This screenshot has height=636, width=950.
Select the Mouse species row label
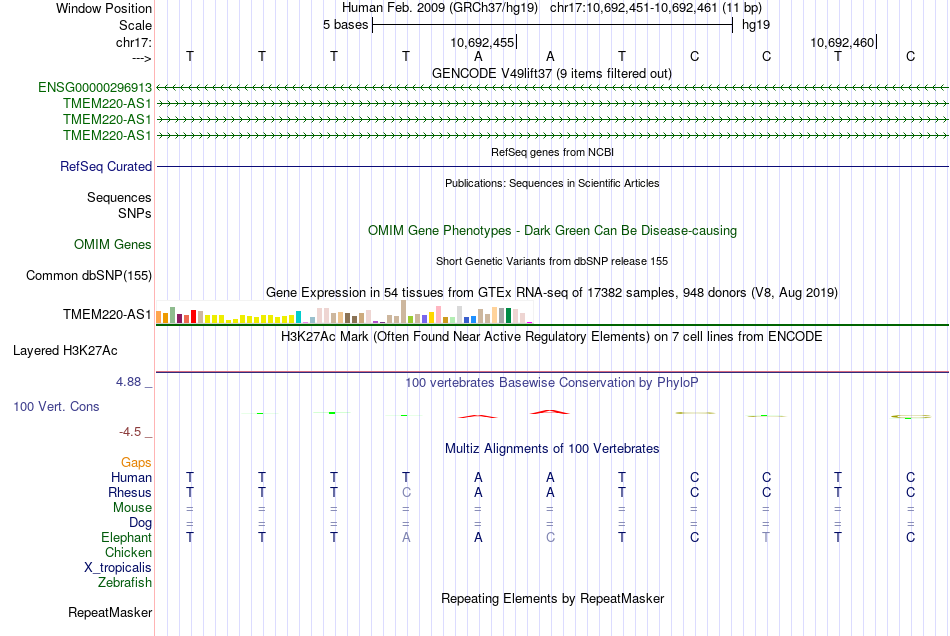tap(132, 508)
